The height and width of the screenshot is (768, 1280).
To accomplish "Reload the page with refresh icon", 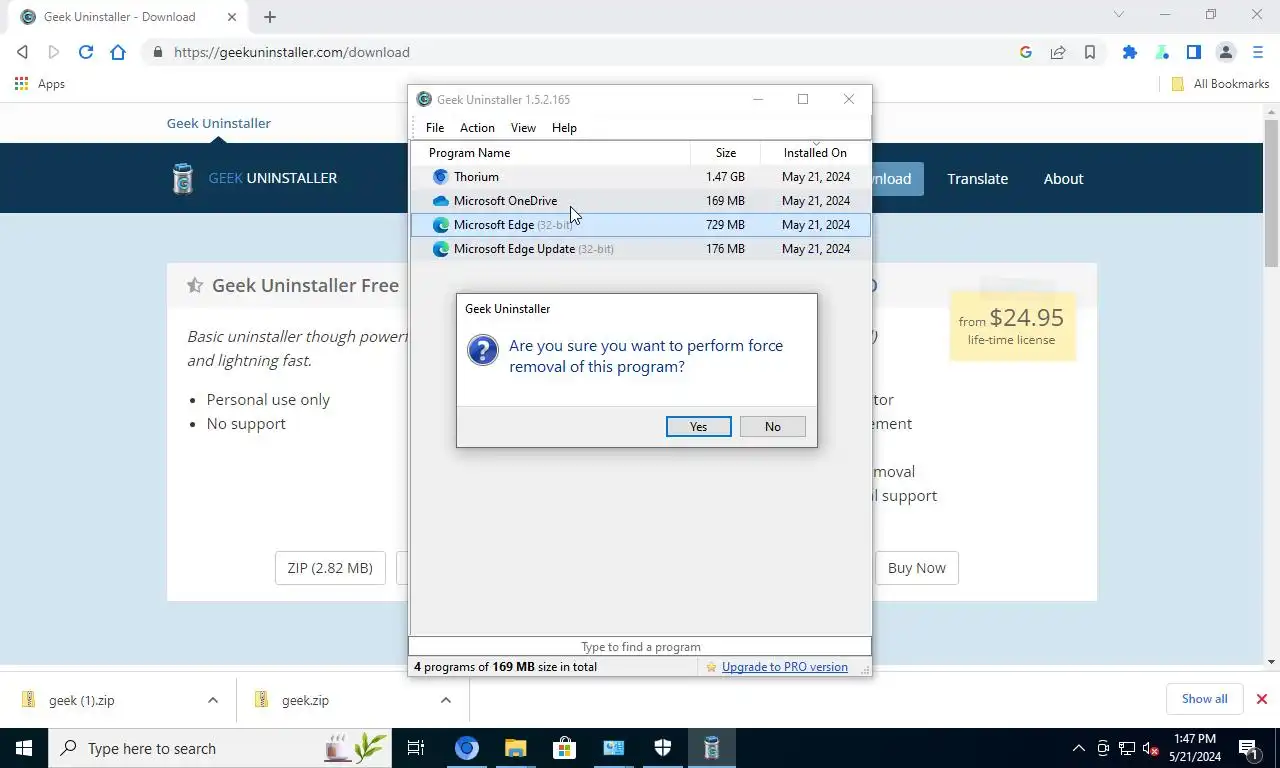I will (86, 52).
